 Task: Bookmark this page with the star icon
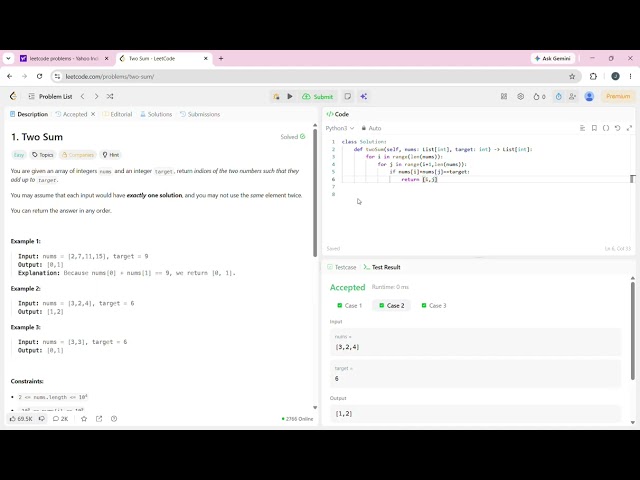(x=572, y=76)
